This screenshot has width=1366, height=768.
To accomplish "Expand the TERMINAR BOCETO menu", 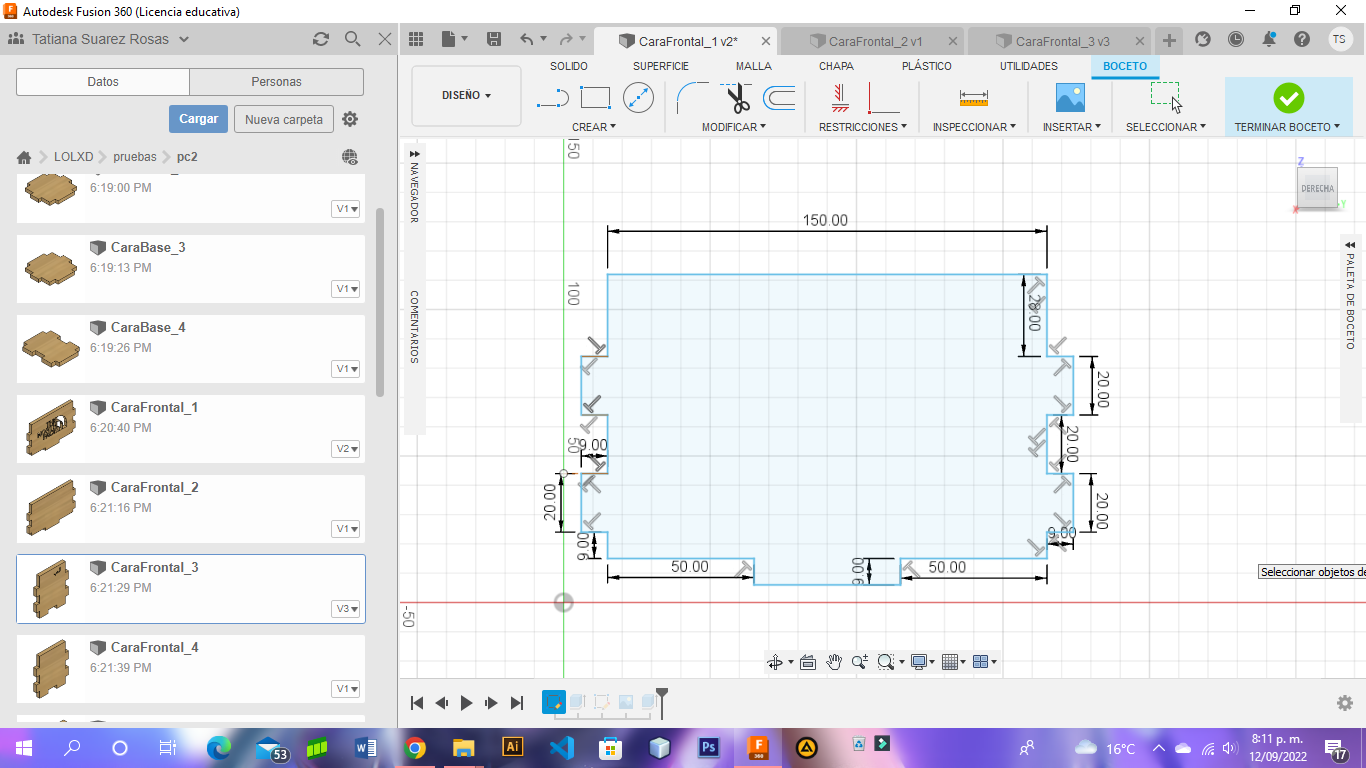I will coord(1287,127).
